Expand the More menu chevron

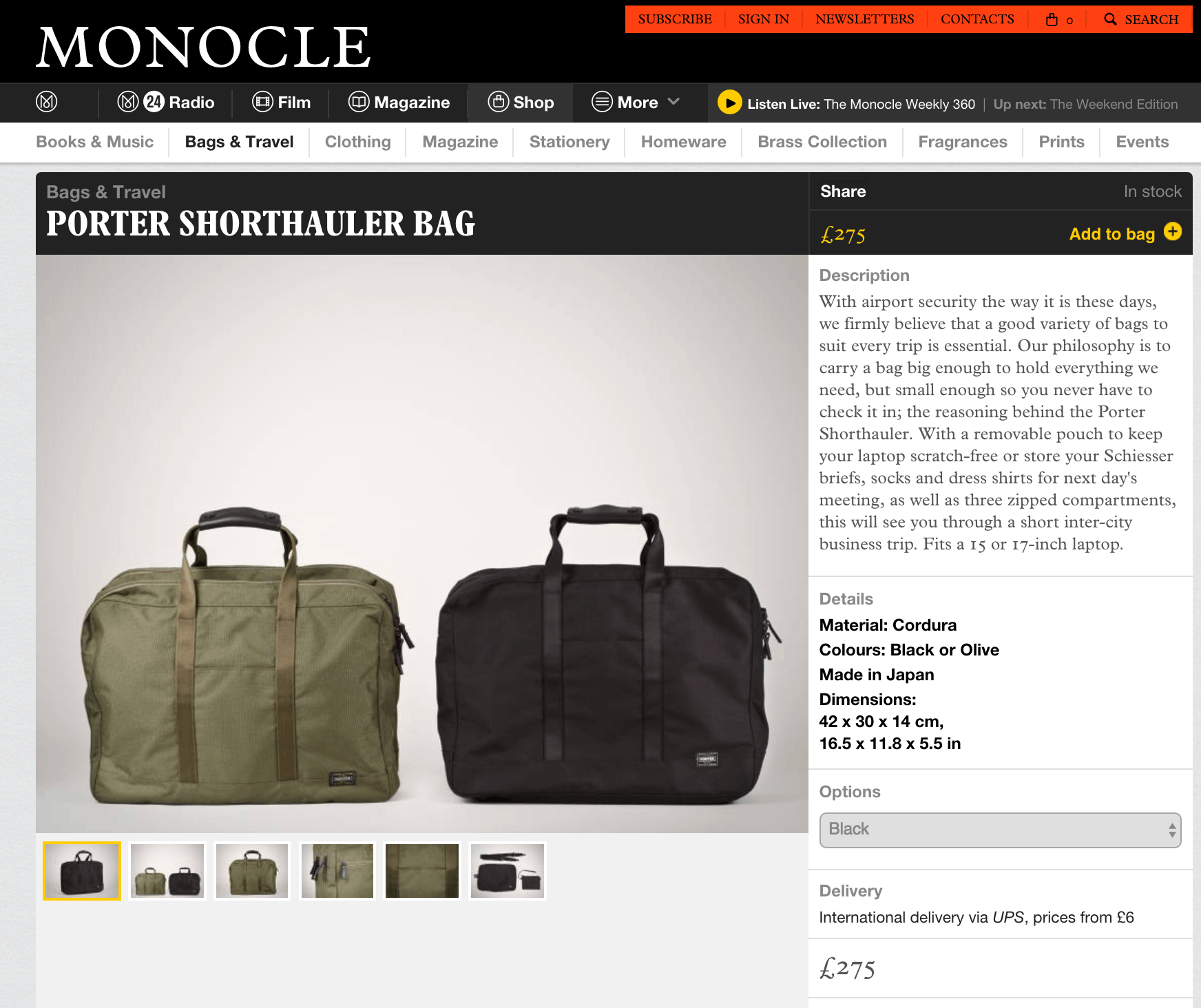pyautogui.click(x=673, y=102)
